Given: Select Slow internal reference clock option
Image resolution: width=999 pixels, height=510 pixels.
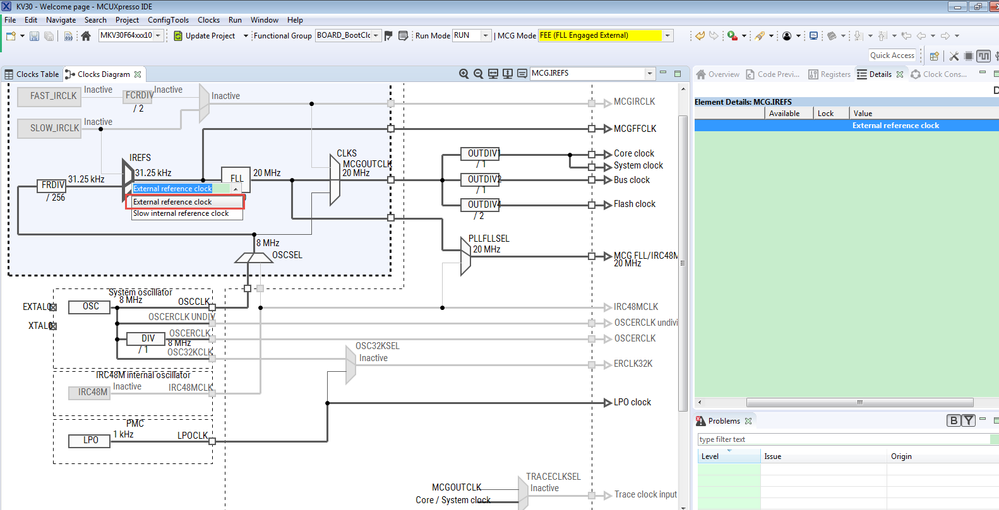Looking at the screenshot, I should [181, 213].
